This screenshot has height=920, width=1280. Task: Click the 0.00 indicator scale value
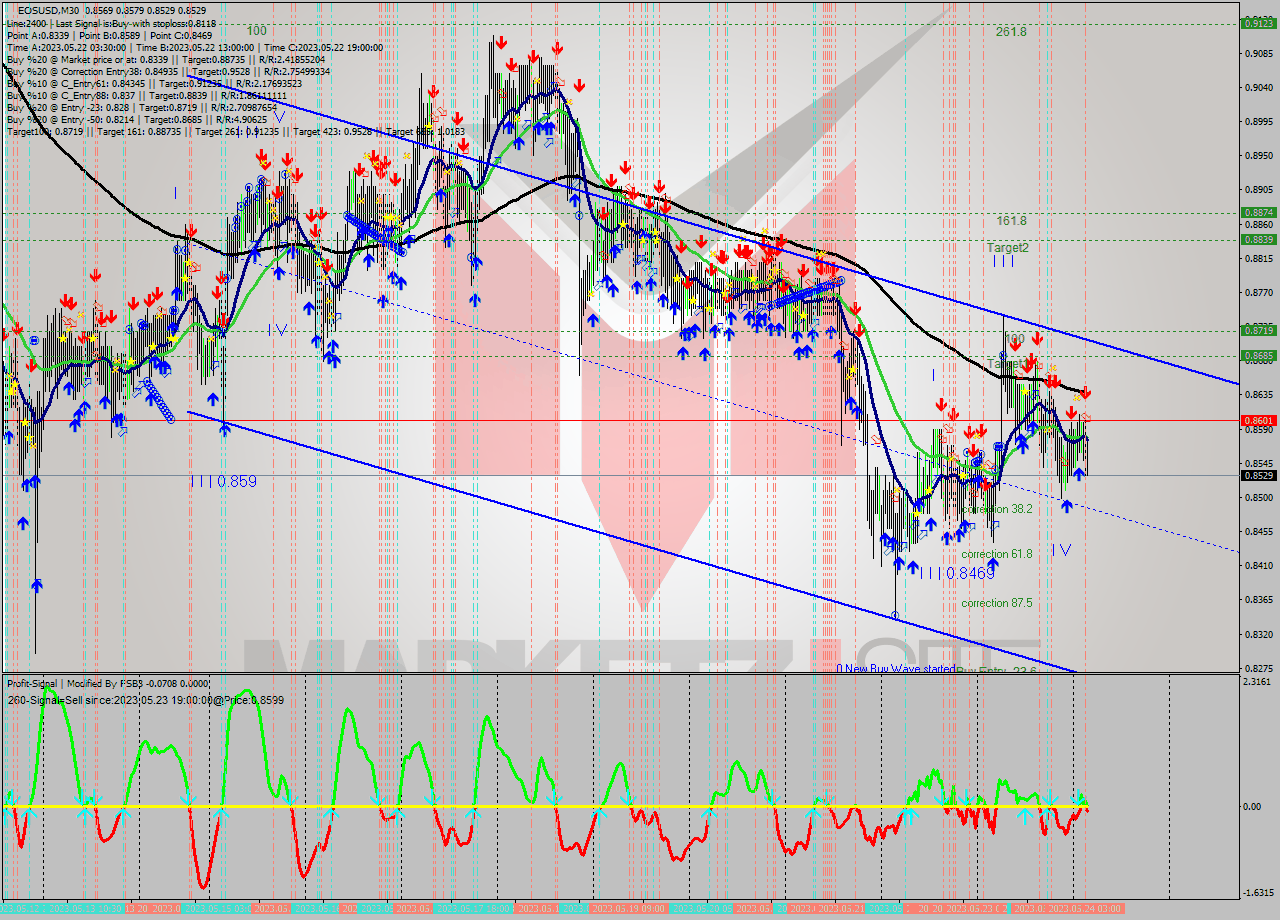click(1252, 806)
